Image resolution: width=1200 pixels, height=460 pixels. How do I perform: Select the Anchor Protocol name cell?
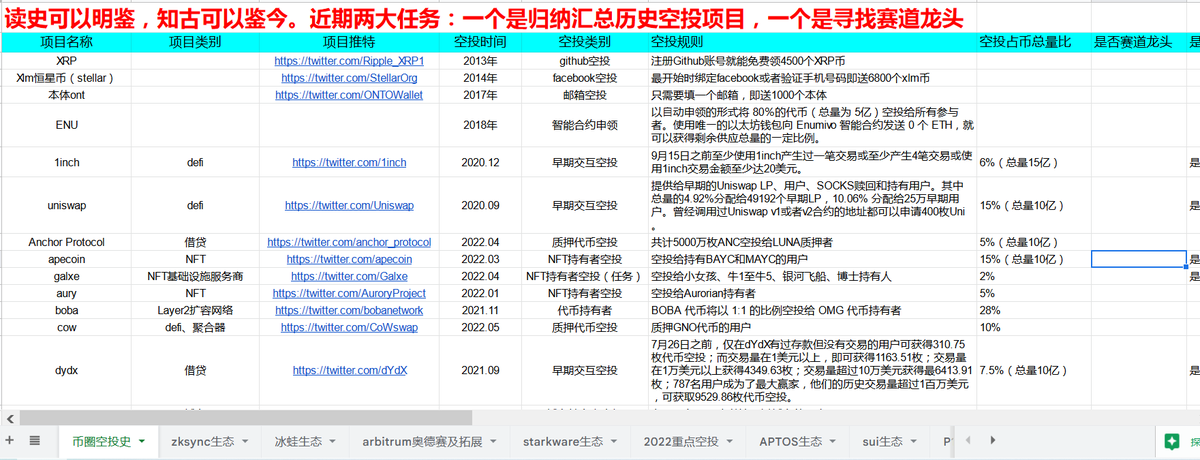(67, 242)
